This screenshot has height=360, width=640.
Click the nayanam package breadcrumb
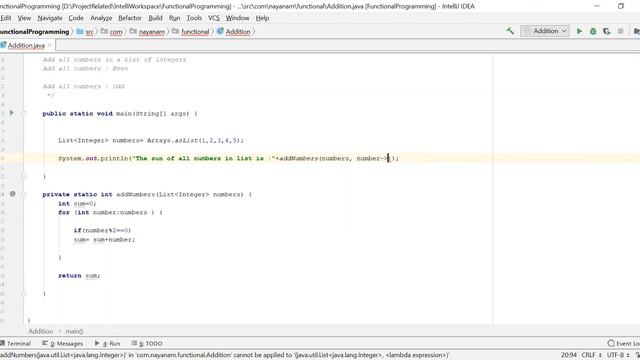[147, 31]
